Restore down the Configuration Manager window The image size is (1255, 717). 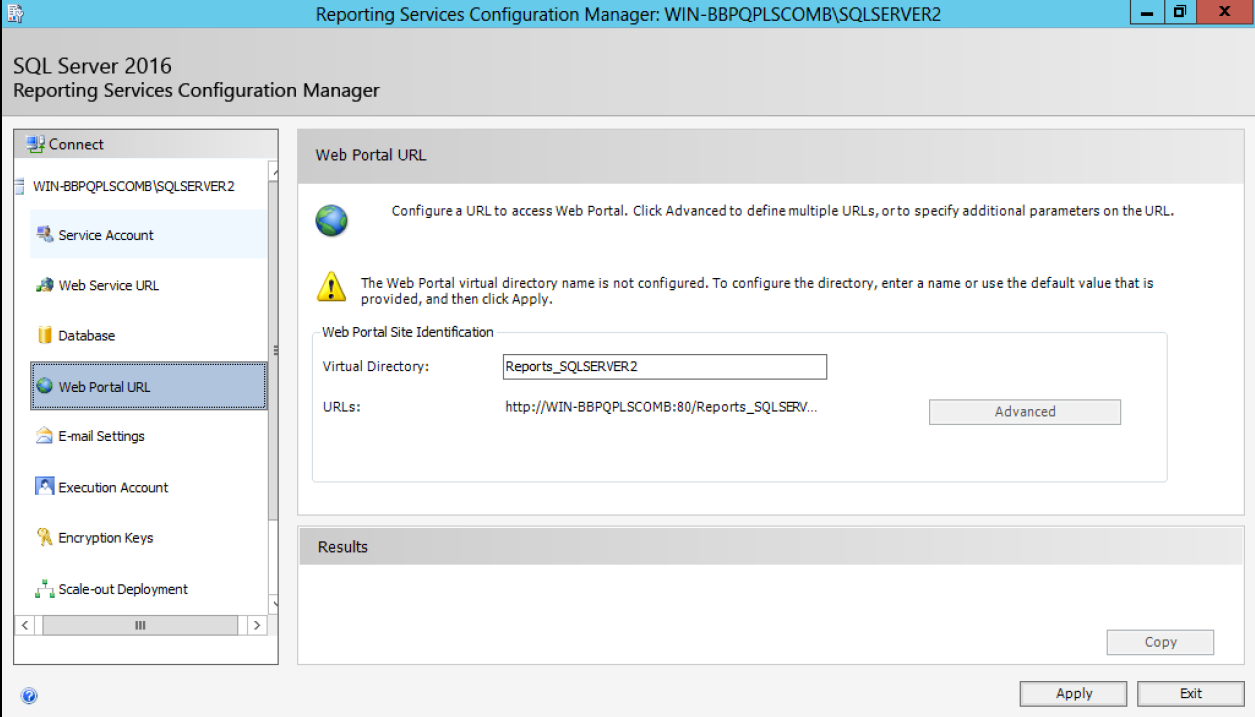click(1180, 12)
